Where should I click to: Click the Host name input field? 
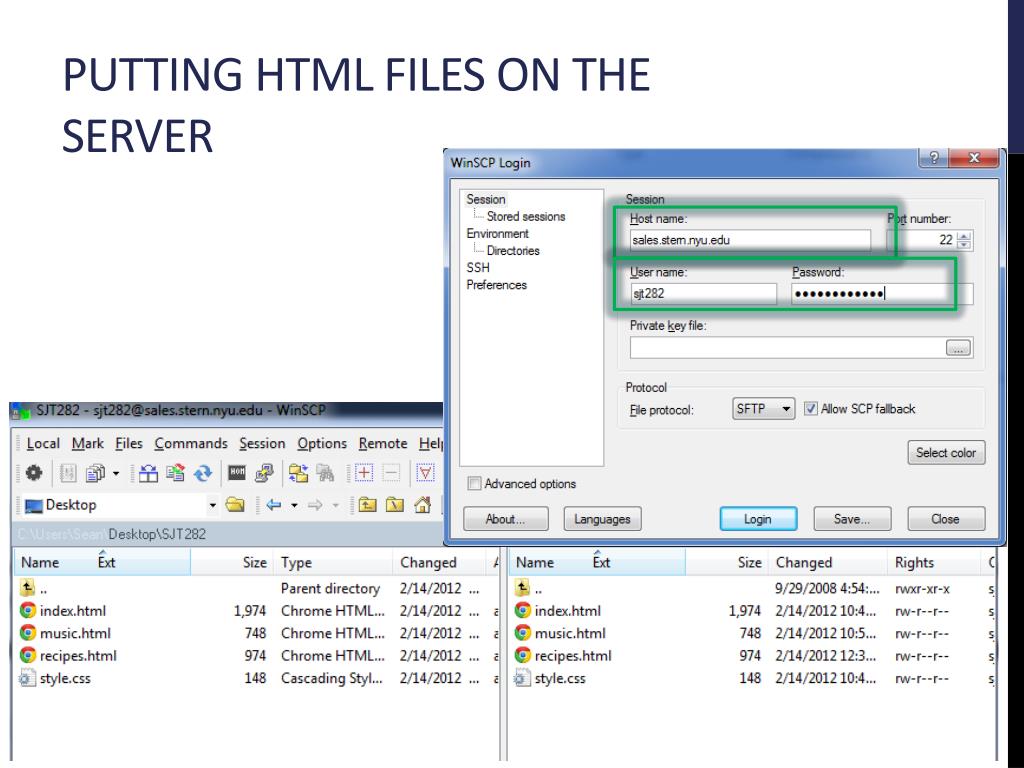(750, 240)
